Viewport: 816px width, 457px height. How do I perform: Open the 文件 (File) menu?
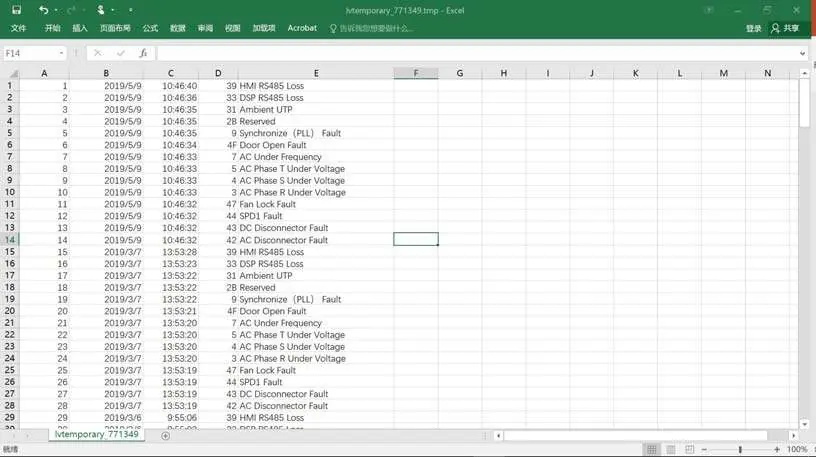coord(19,28)
